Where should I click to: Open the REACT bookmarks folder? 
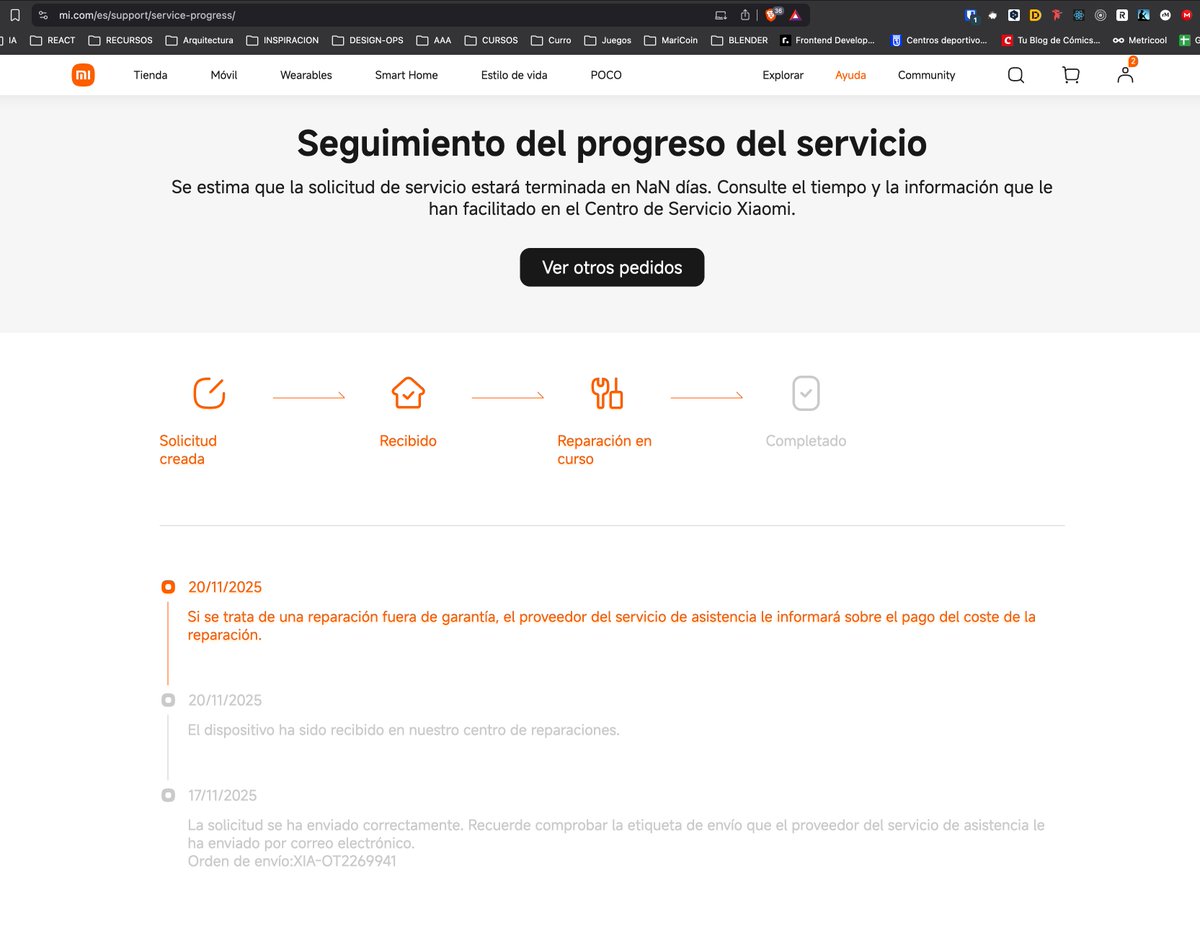[x=53, y=41]
